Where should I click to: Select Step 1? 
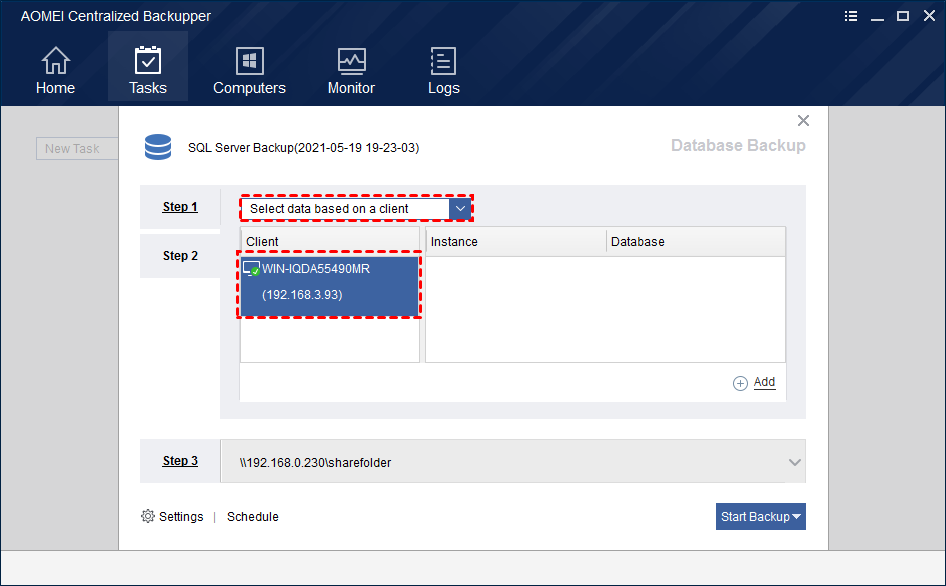click(x=180, y=207)
